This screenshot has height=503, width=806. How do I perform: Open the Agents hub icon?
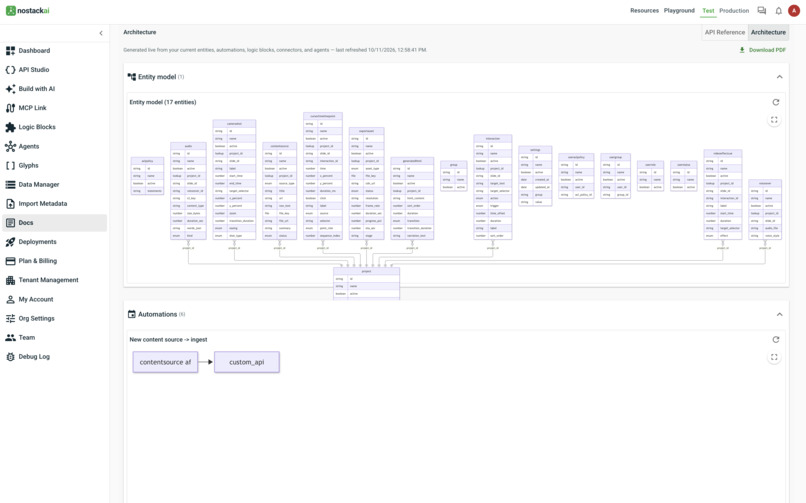(x=10, y=146)
